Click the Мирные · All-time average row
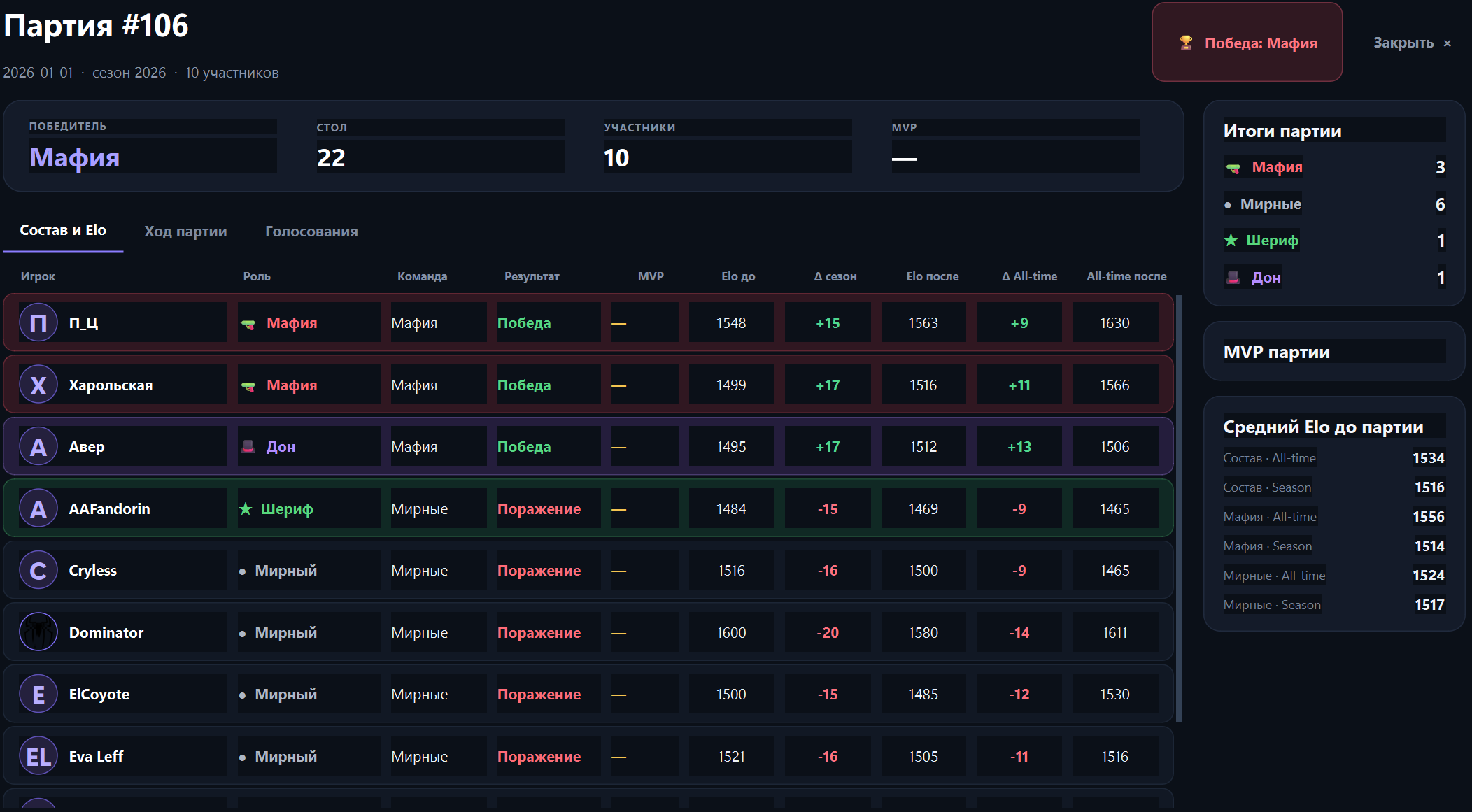1472x812 pixels. (x=1333, y=575)
